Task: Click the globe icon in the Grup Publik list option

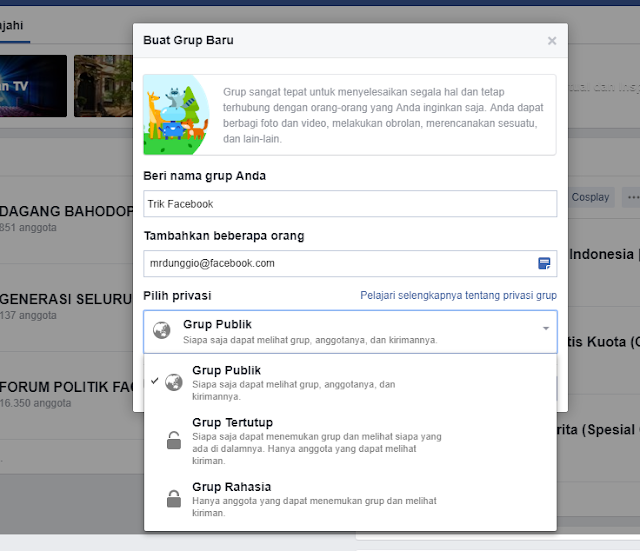Action: click(x=174, y=382)
